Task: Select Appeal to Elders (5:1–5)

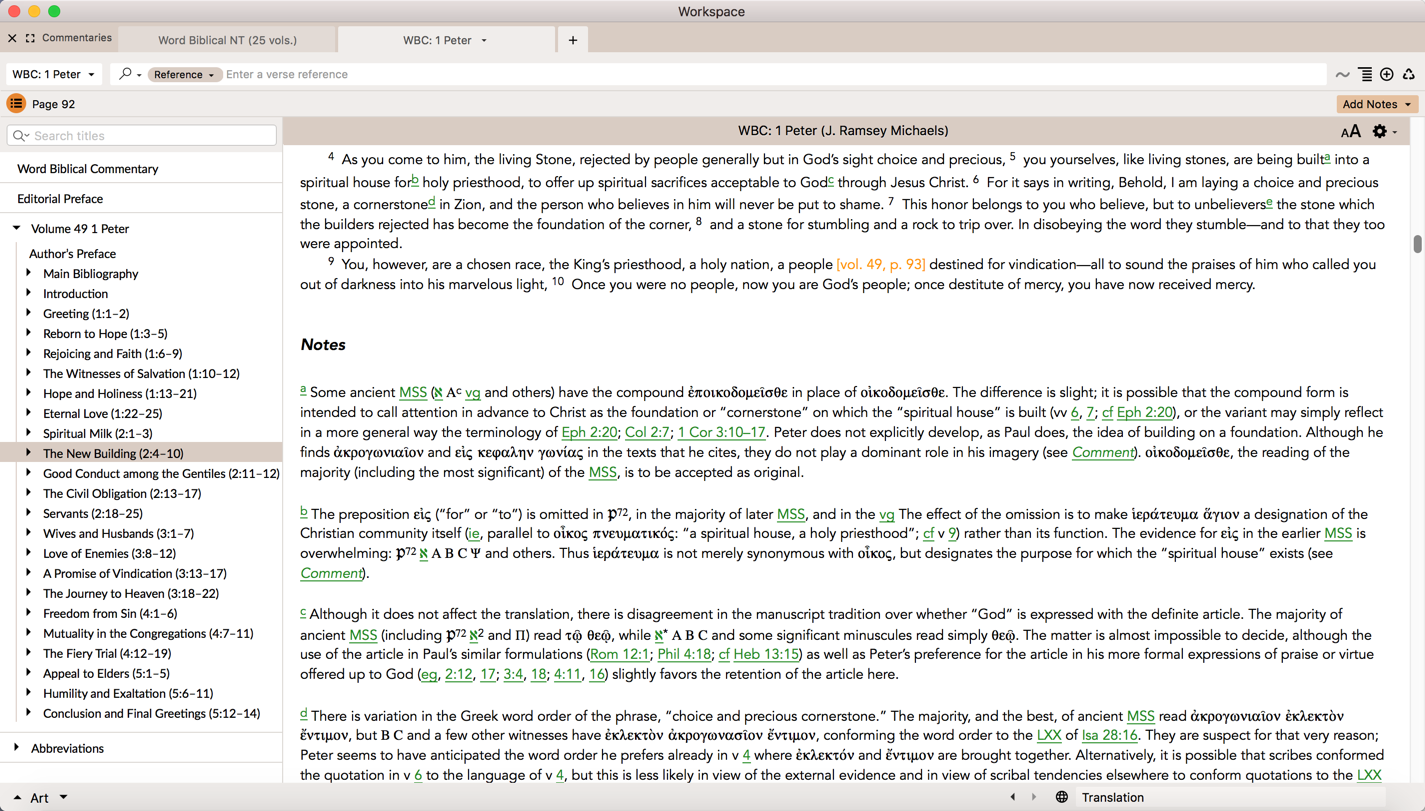Action: (x=106, y=674)
